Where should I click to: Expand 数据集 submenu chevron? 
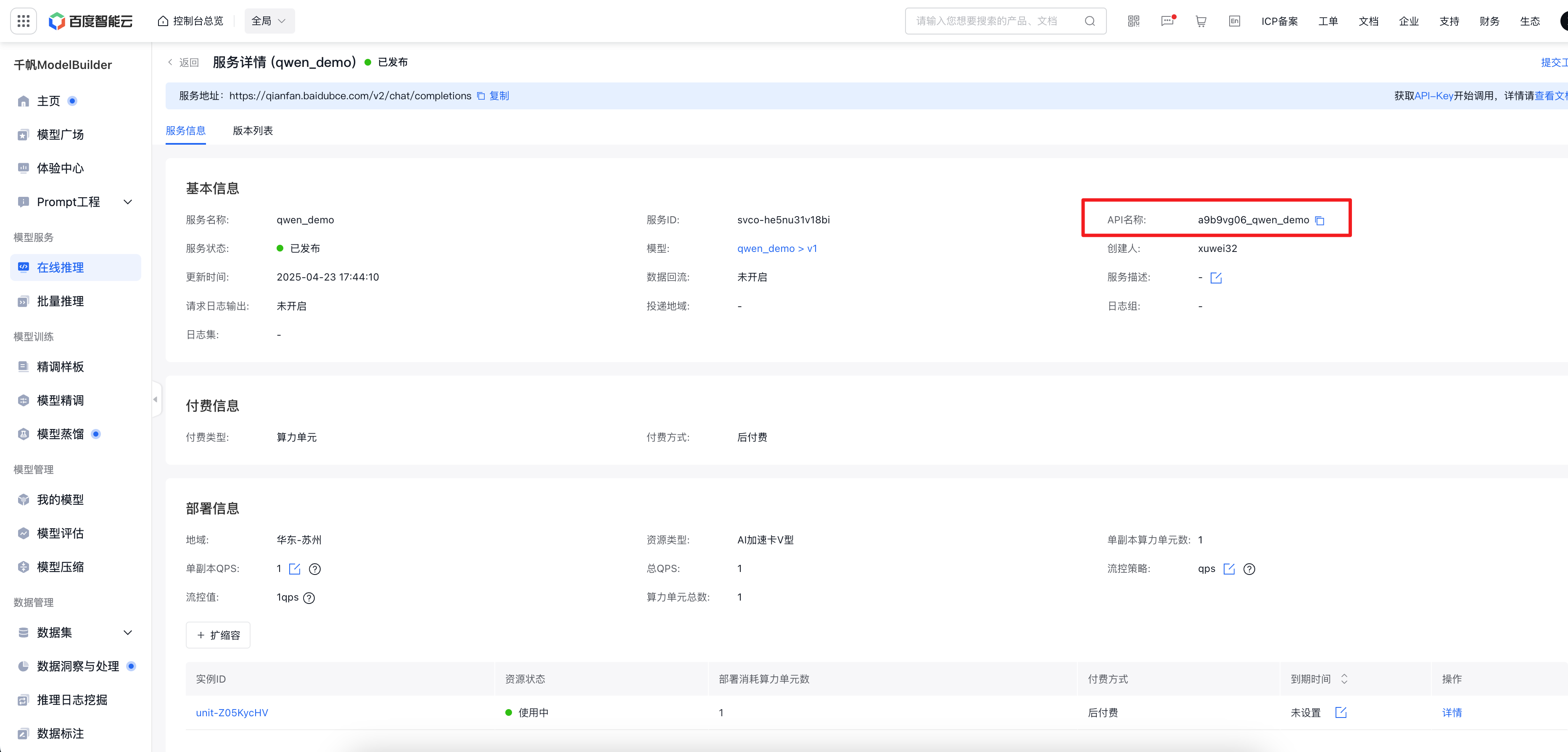(128, 632)
